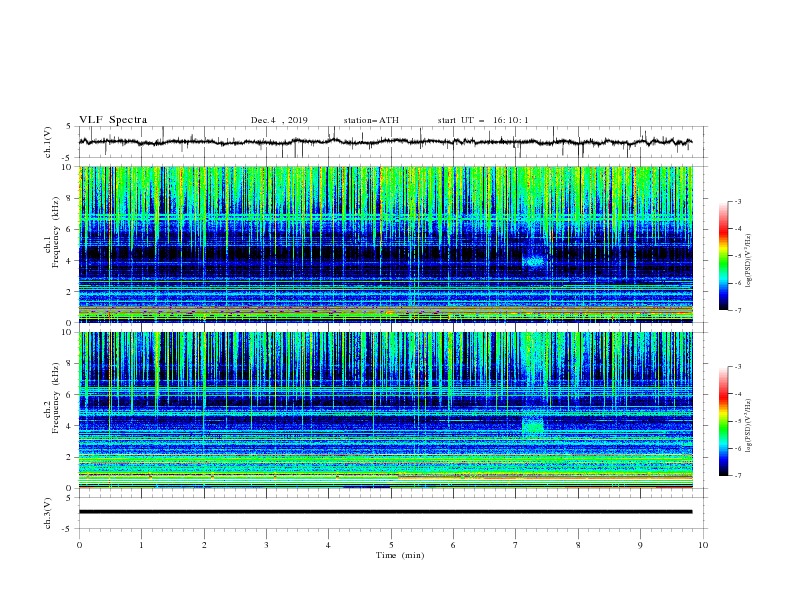This screenshot has height=612, width=792.
Task: Click the "station=ATH" header label
Action: coord(371,120)
